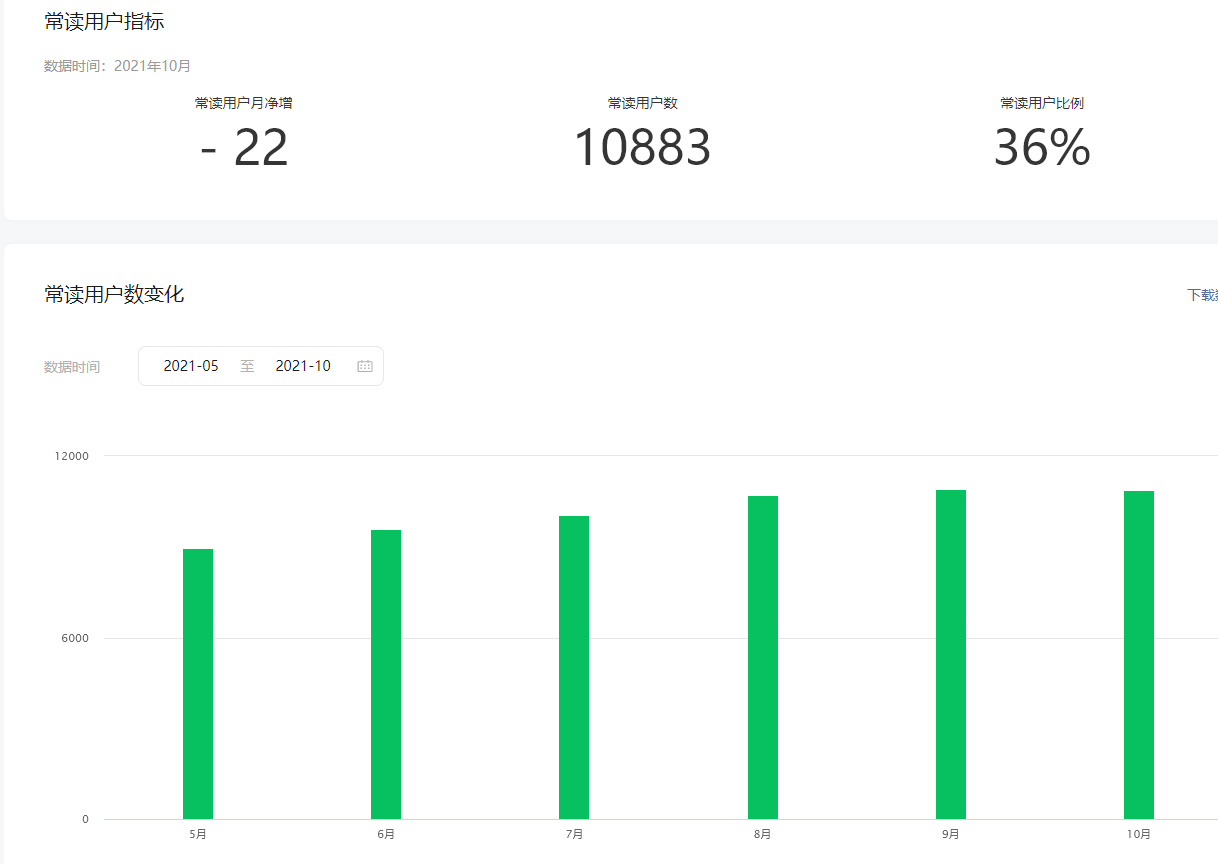1218x864 pixels.
Task: Click the 数据时间：2021年10月 text
Action: [118, 66]
